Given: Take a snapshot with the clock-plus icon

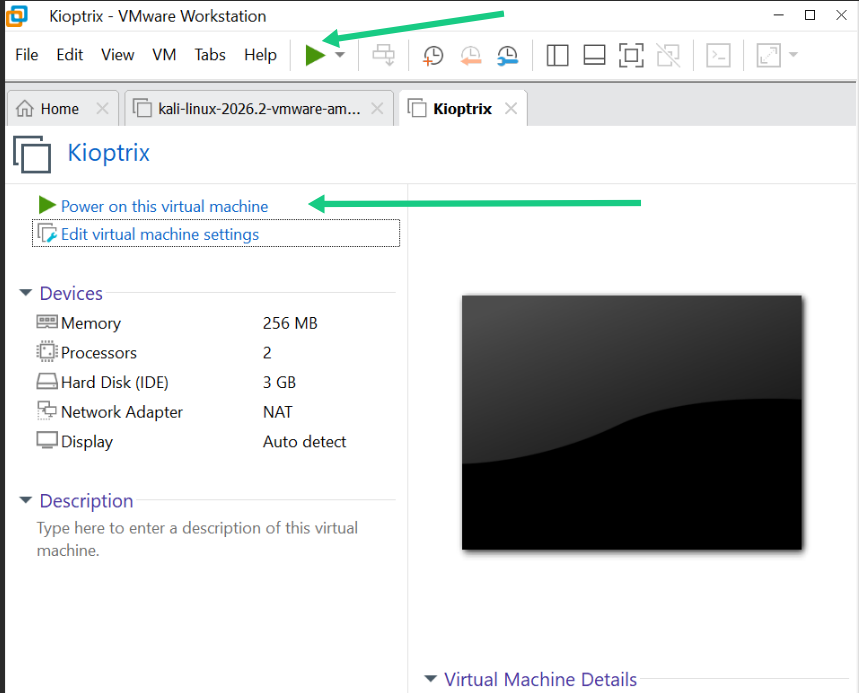Looking at the screenshot, I should (x=433, y=55).
